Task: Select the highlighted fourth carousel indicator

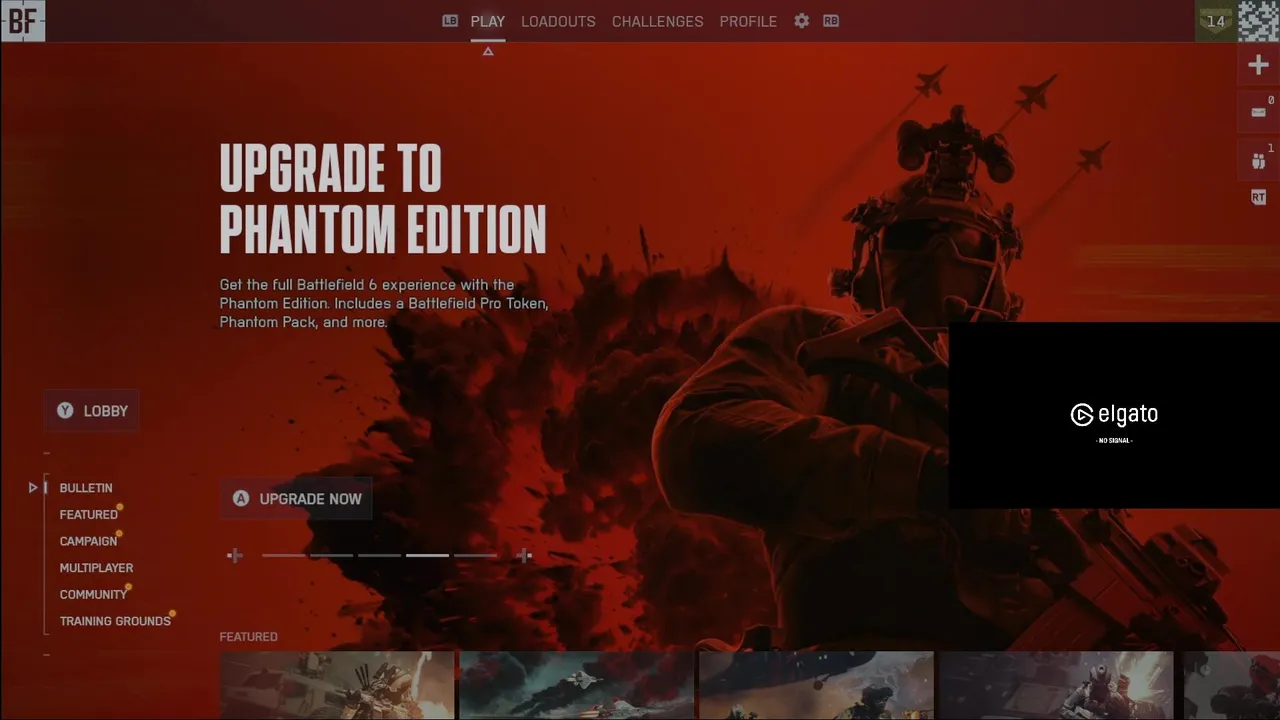Action: pos(427,555)
